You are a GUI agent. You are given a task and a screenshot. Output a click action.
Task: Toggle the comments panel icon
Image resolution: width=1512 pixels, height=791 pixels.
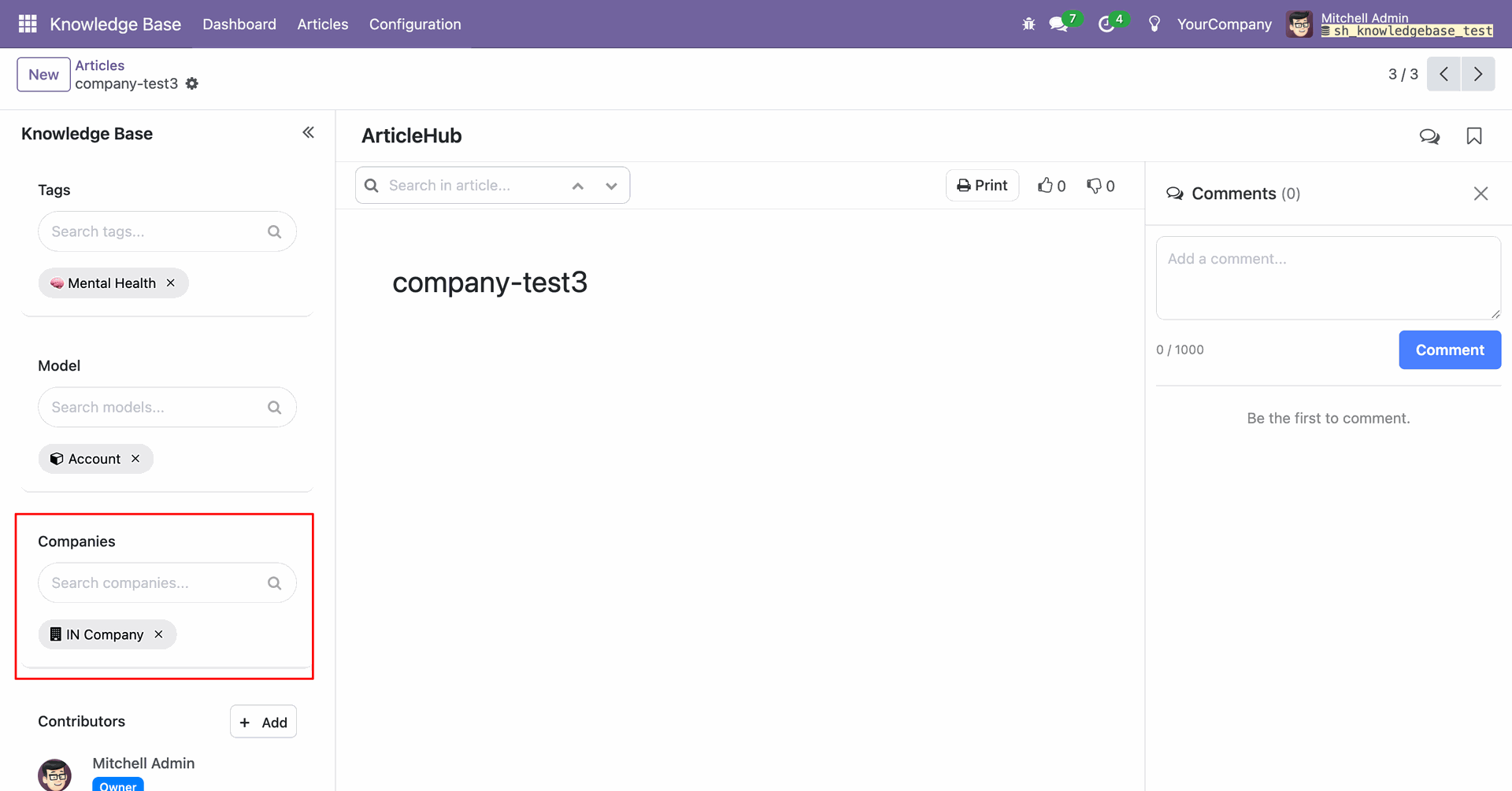pos(1429,136)
